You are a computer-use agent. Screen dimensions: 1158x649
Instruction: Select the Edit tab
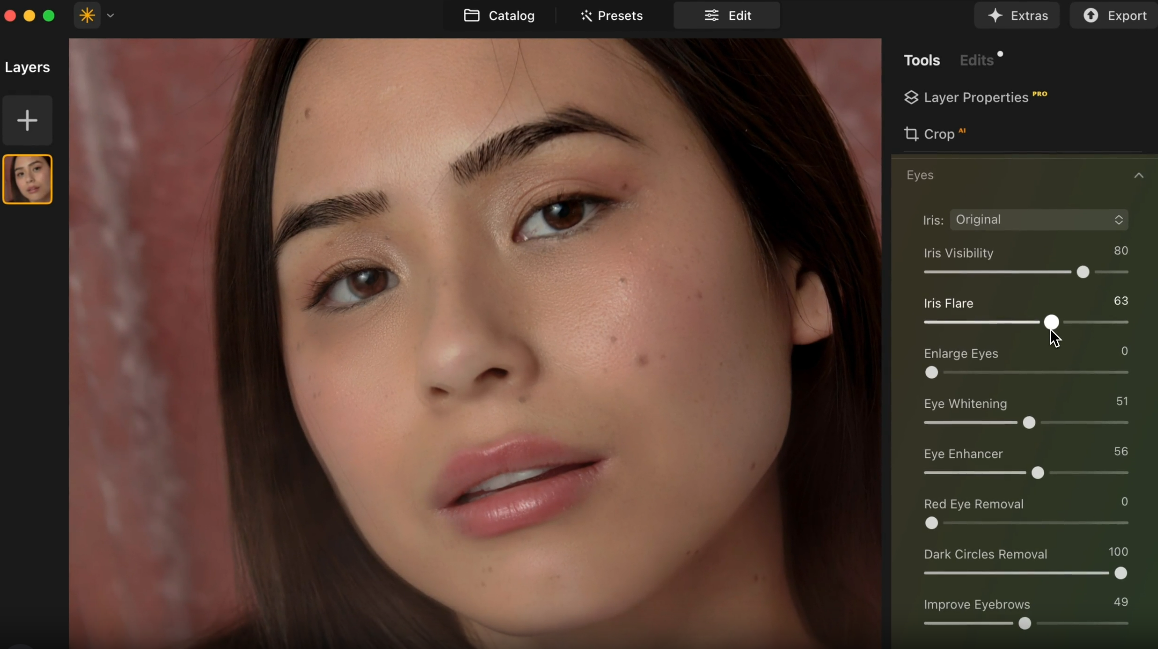(x=727, y=16)
